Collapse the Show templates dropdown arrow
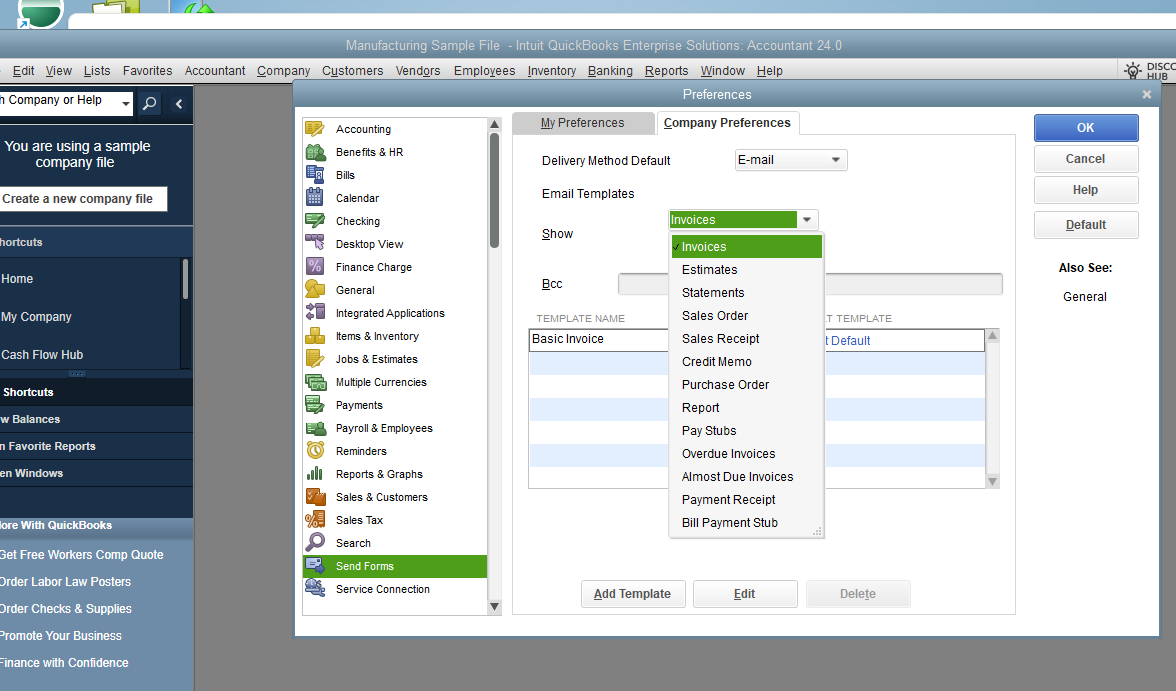Screen dimensions: 1176x691 [807, 220]
